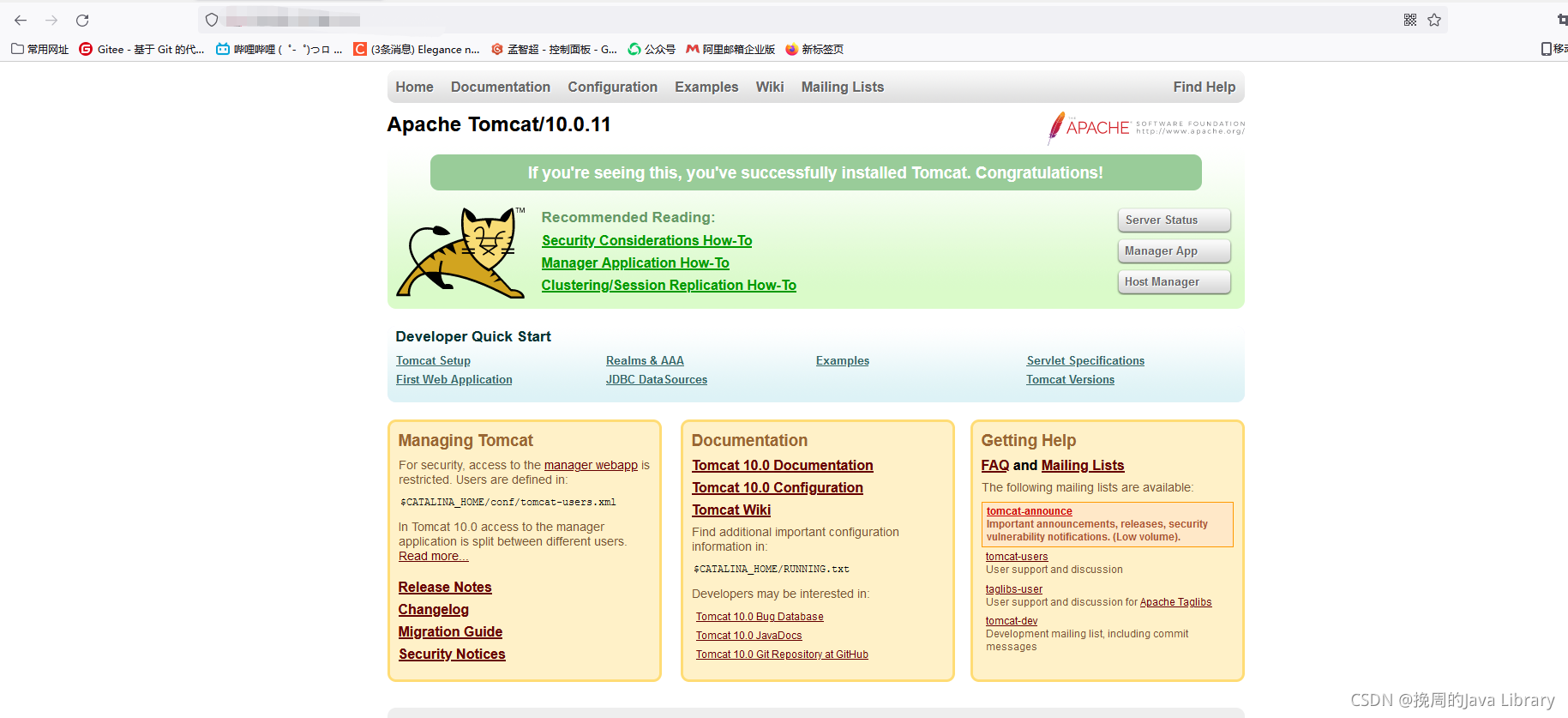Open Wiki in the navigation bar
Screen dimensions: 1568x718
click(x=770, y=87)
